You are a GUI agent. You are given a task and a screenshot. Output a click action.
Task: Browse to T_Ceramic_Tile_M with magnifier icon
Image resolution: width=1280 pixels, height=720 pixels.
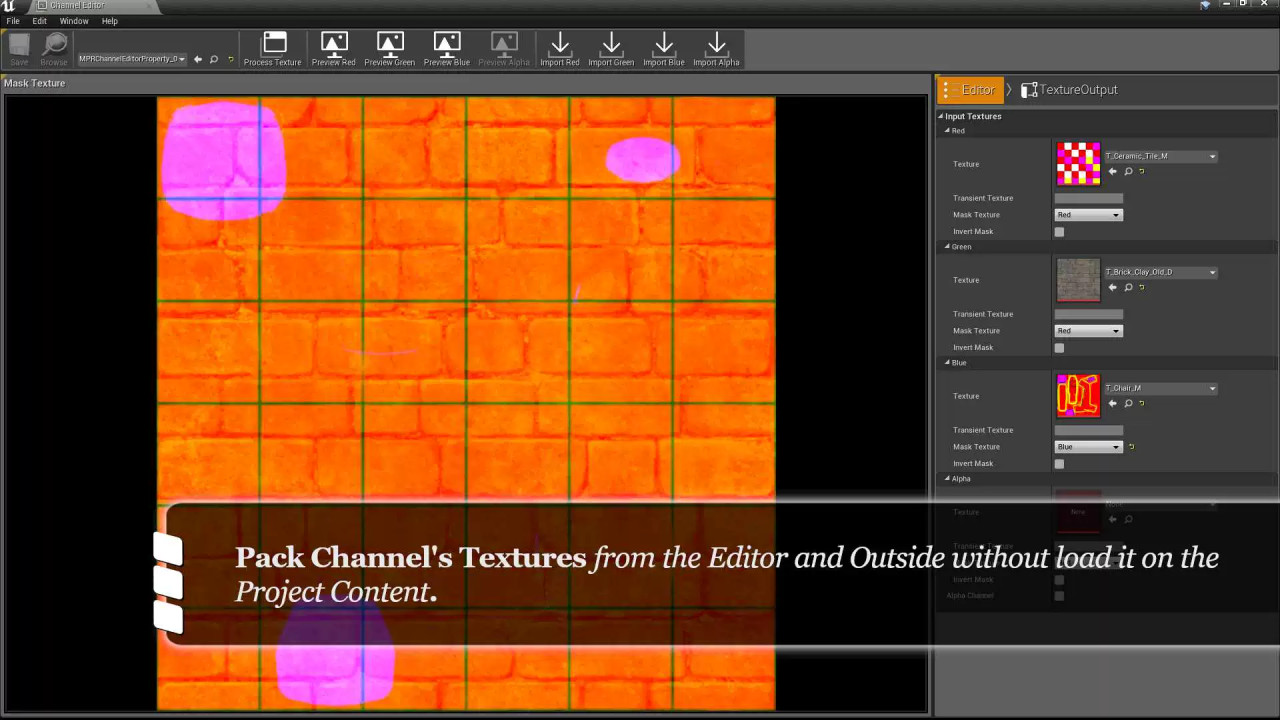pos(1129,171)
